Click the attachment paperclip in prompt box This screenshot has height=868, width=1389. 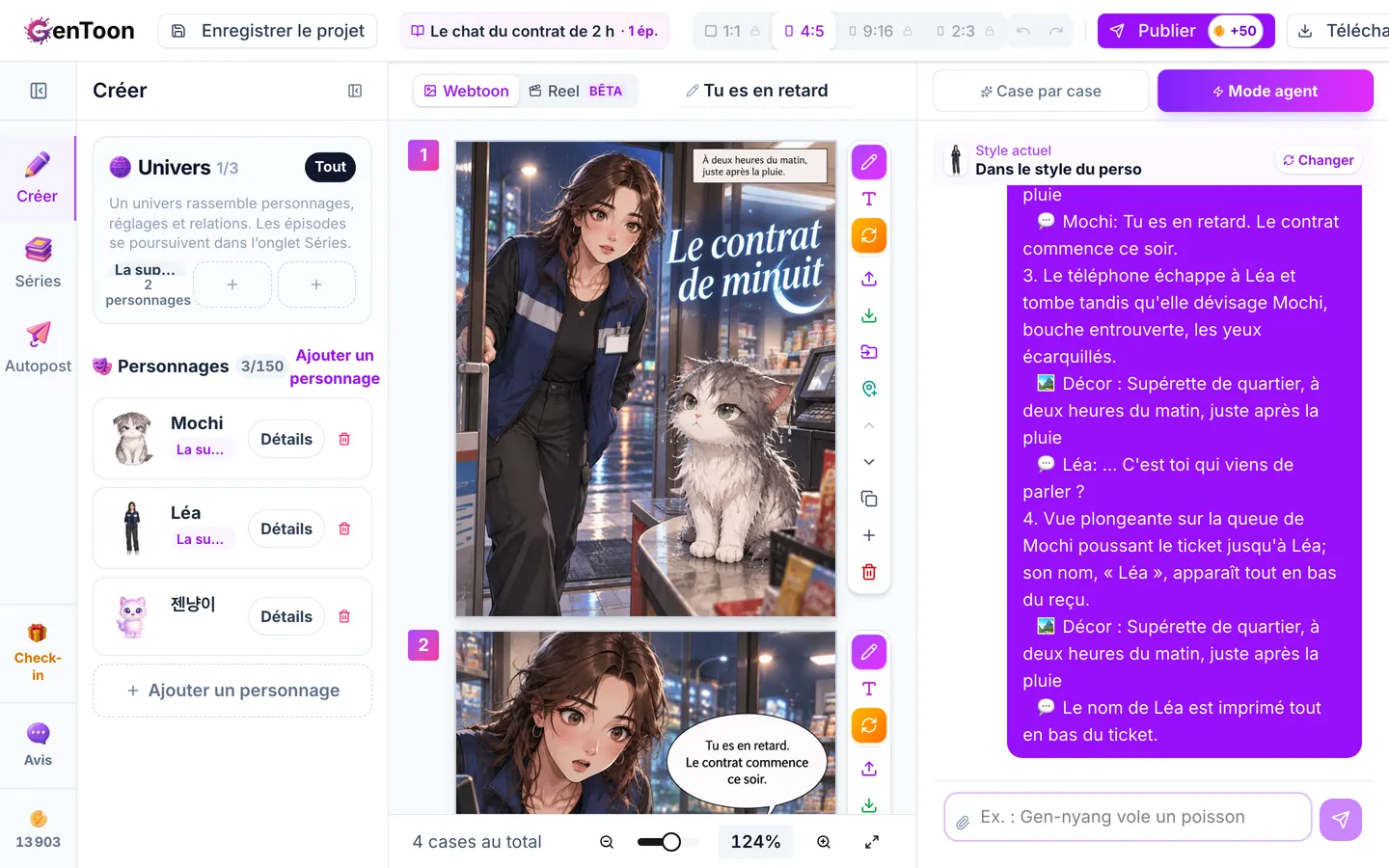(963, 823)
